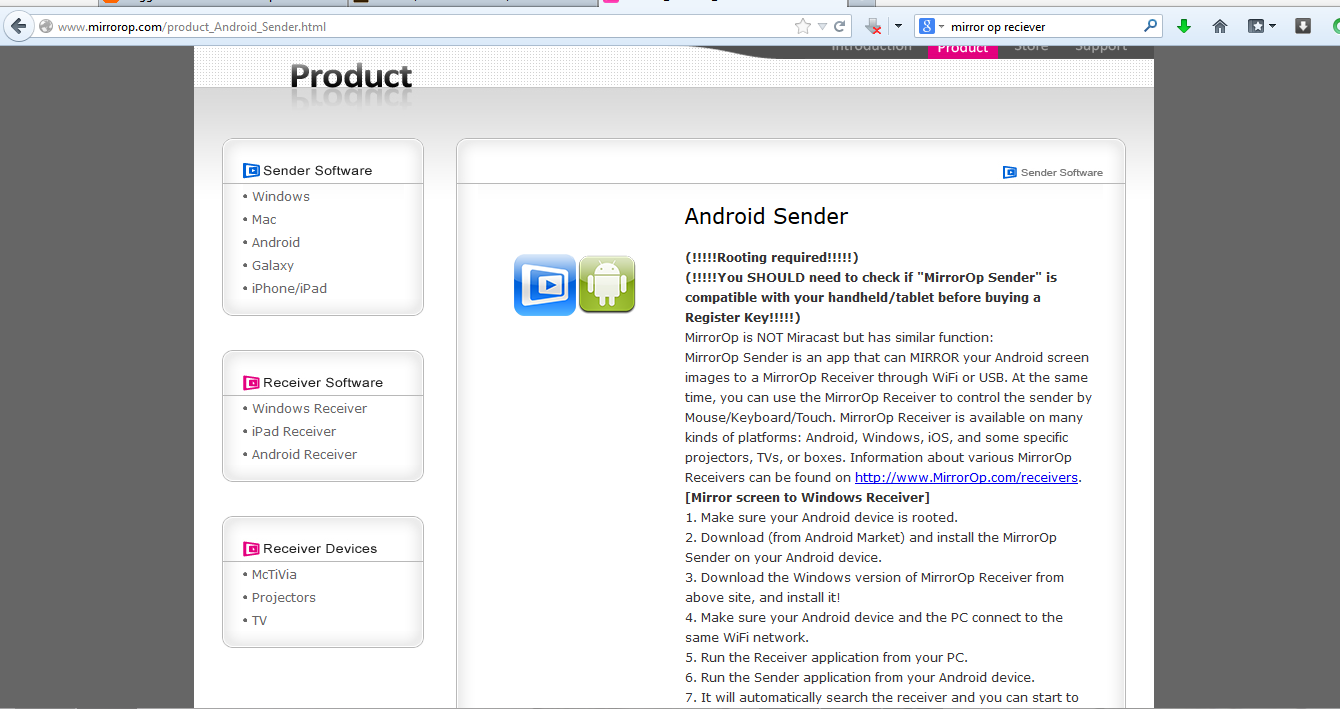This screenshot has height=709, width=1340.
Task: Open the Windows Receiver link
Action: (309, 409)
